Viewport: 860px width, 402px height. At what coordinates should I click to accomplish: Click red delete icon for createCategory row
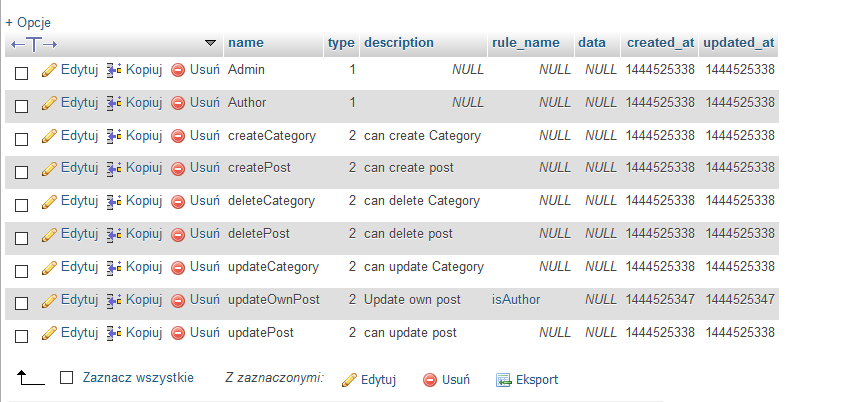pos(178,136)
